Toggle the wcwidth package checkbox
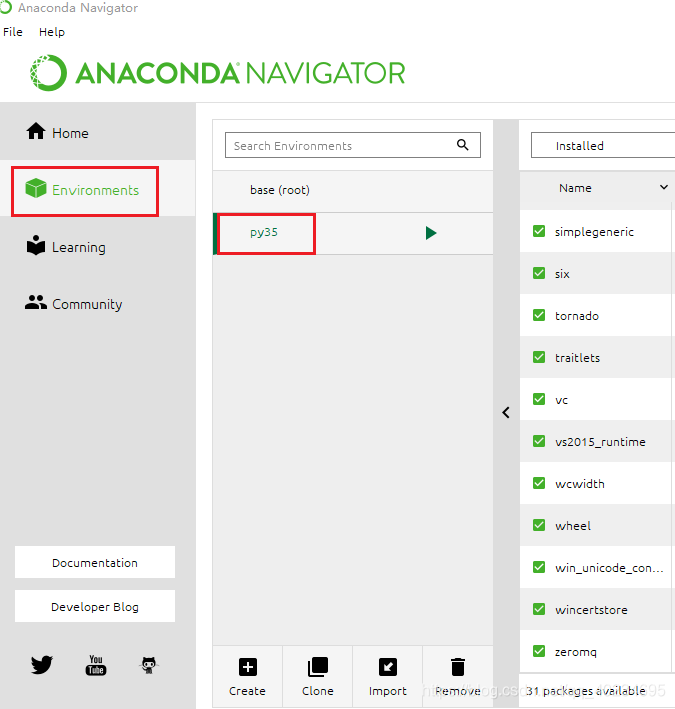 coord(539,483)
